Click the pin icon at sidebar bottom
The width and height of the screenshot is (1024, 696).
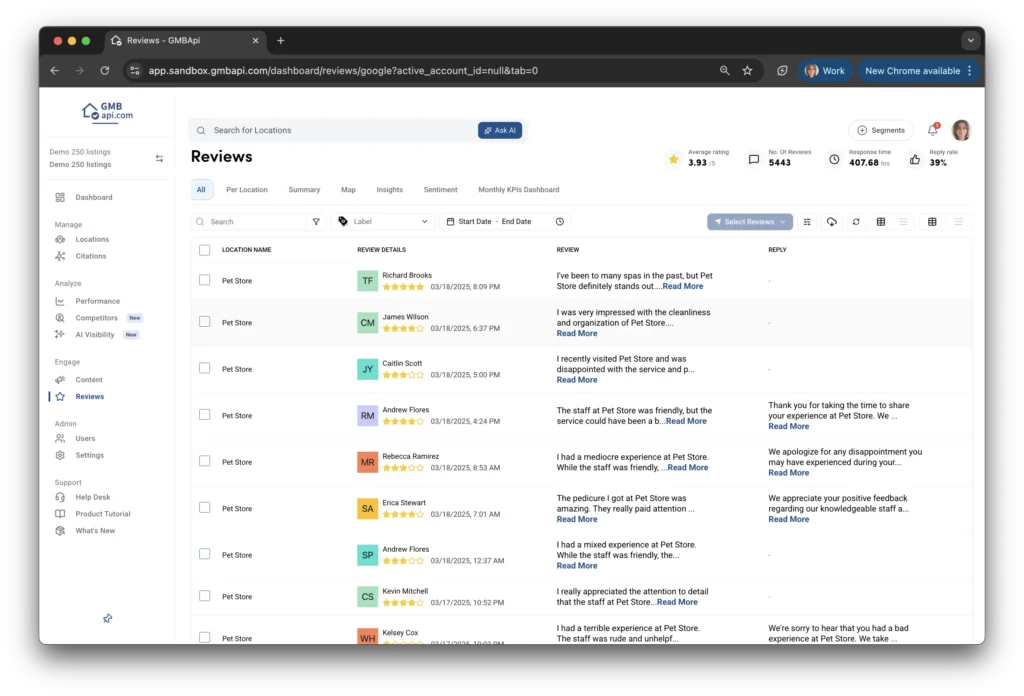point(107,619)
